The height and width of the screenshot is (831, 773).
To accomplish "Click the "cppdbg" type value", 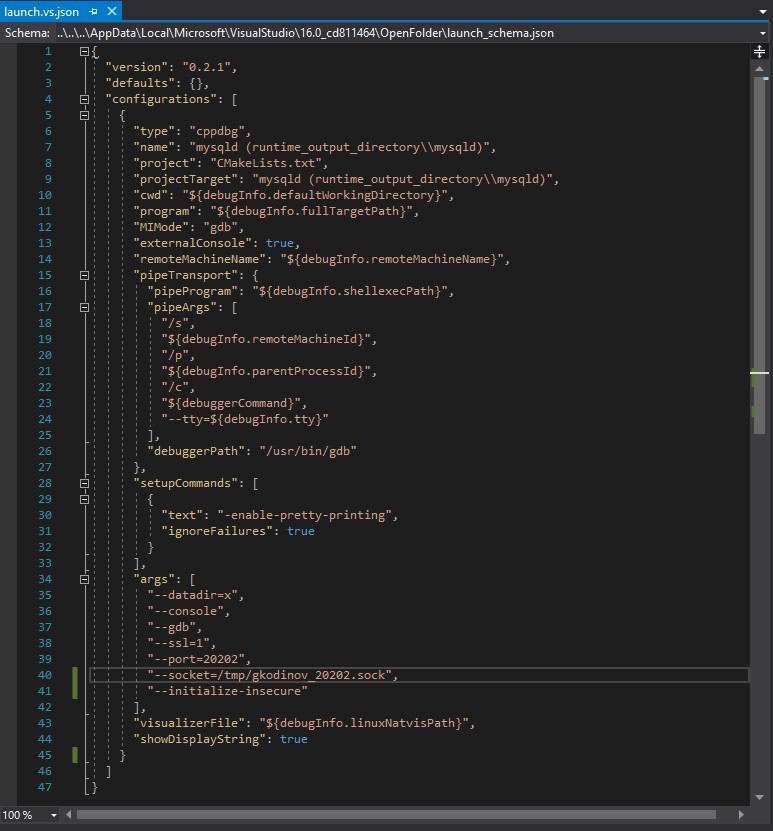I will click(217, 131).
